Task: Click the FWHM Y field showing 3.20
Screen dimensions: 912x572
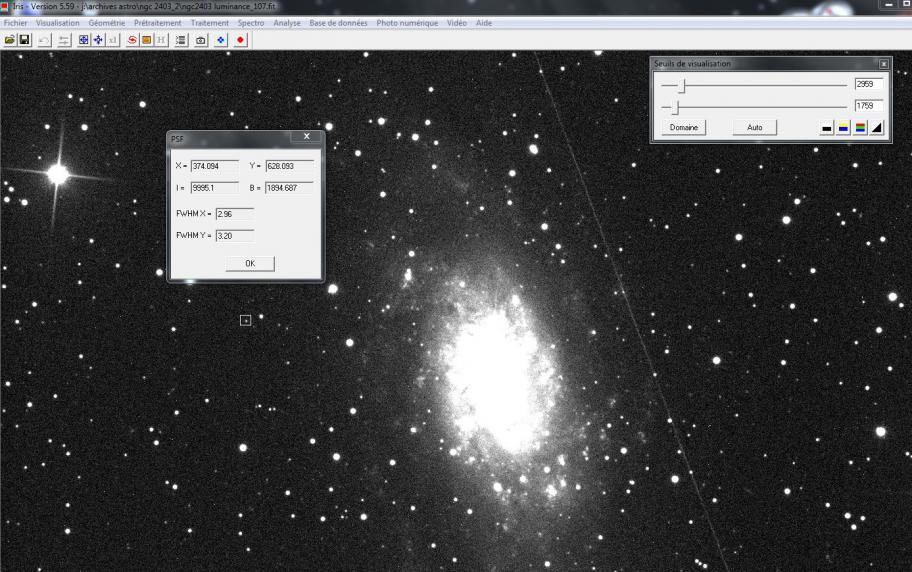Action: coord(235,236)
